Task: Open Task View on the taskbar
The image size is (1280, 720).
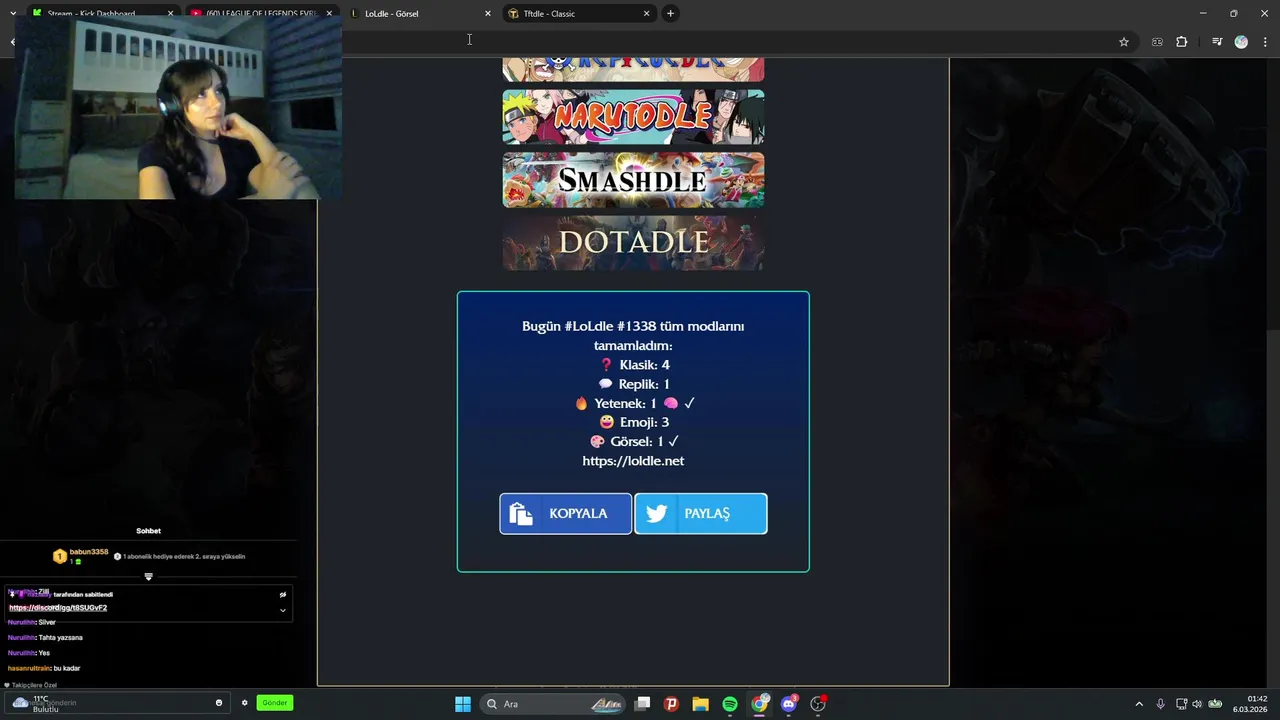Action: point(643,704)
